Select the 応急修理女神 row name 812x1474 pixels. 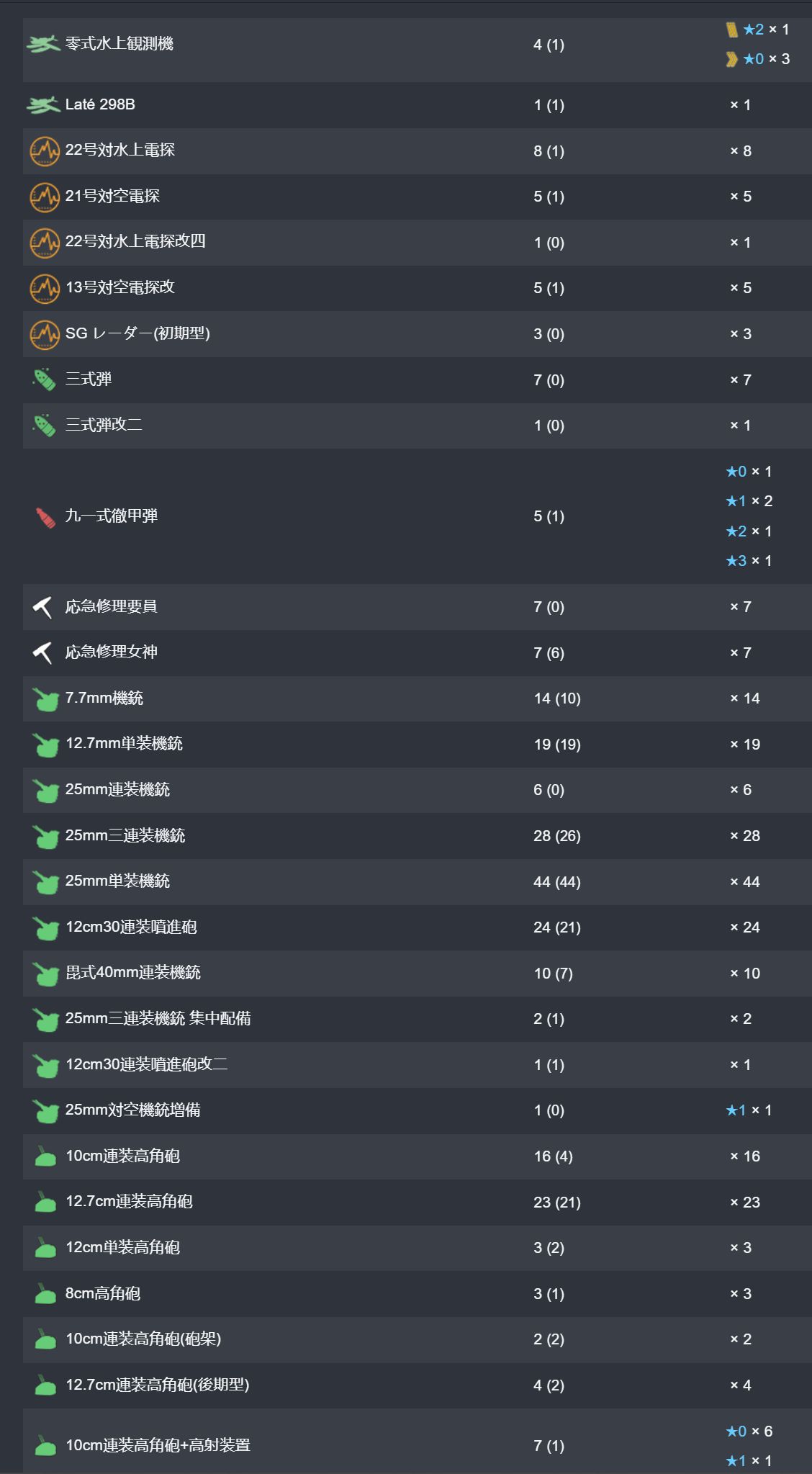tap(111, 652)
